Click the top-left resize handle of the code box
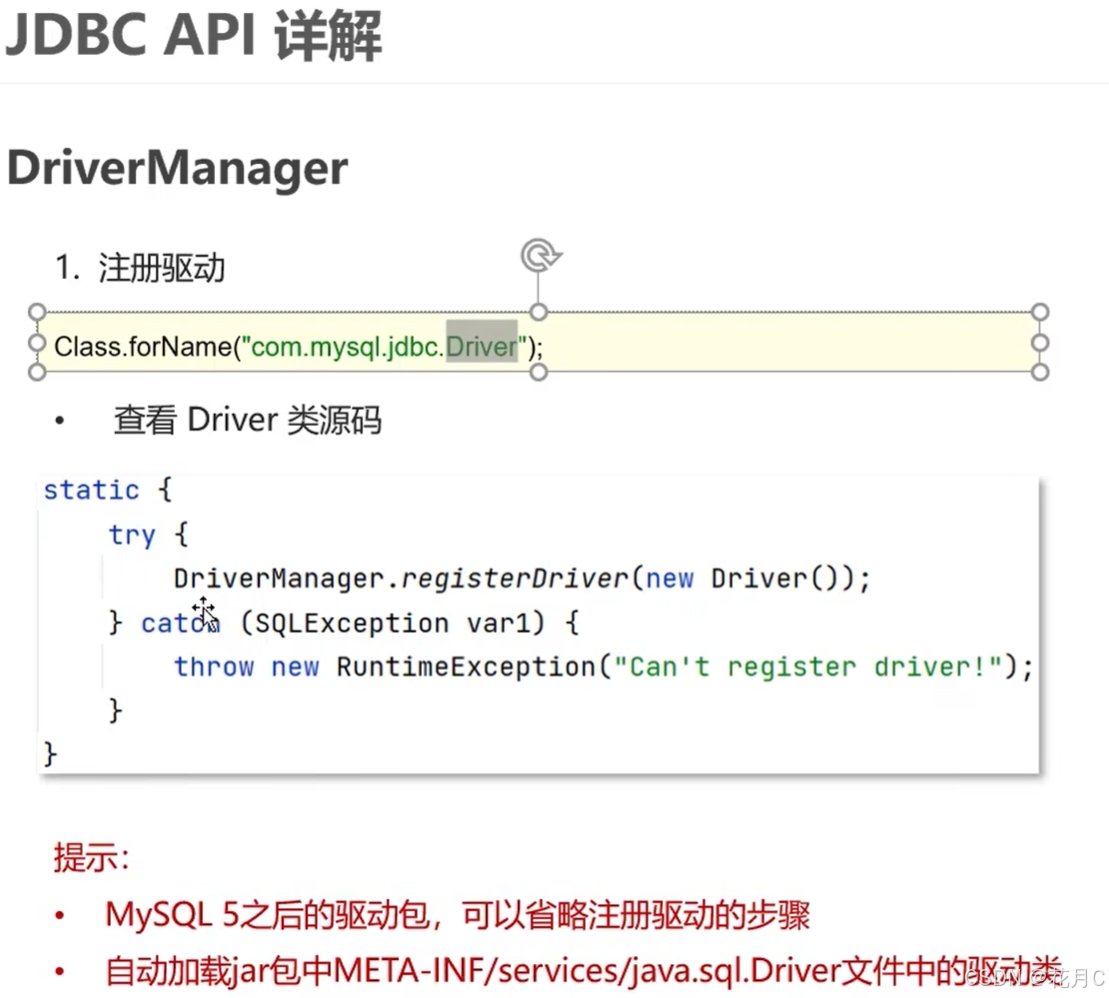Image resolution: width=1109 pixels, height=998 pixels. [x=37, y=311]
